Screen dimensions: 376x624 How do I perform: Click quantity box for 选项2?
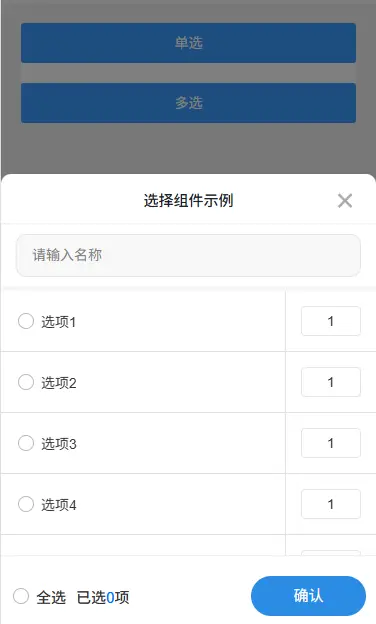pyautogui.click(x=331, y=382)
